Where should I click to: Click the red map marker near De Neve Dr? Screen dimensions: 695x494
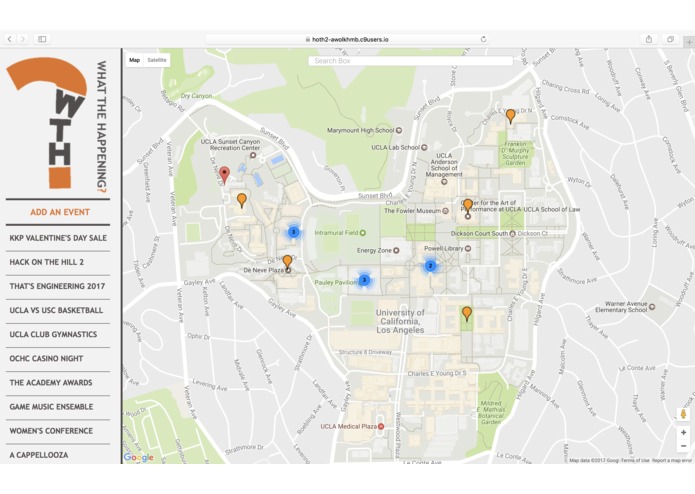(x=225, y=175)
